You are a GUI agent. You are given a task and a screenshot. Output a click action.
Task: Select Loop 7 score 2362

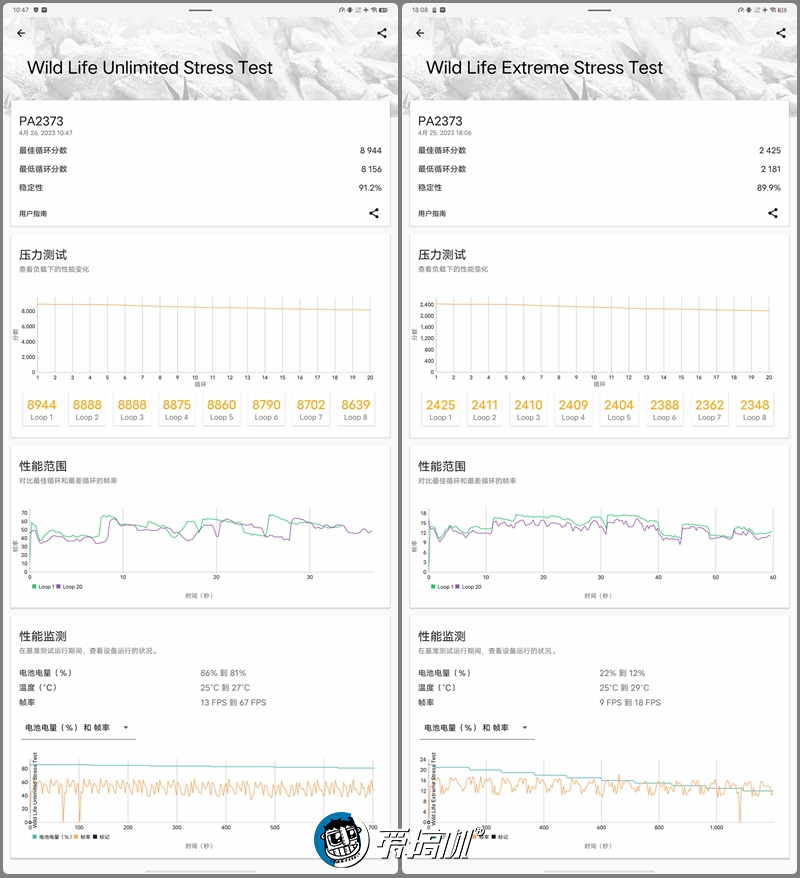[709, 409]
